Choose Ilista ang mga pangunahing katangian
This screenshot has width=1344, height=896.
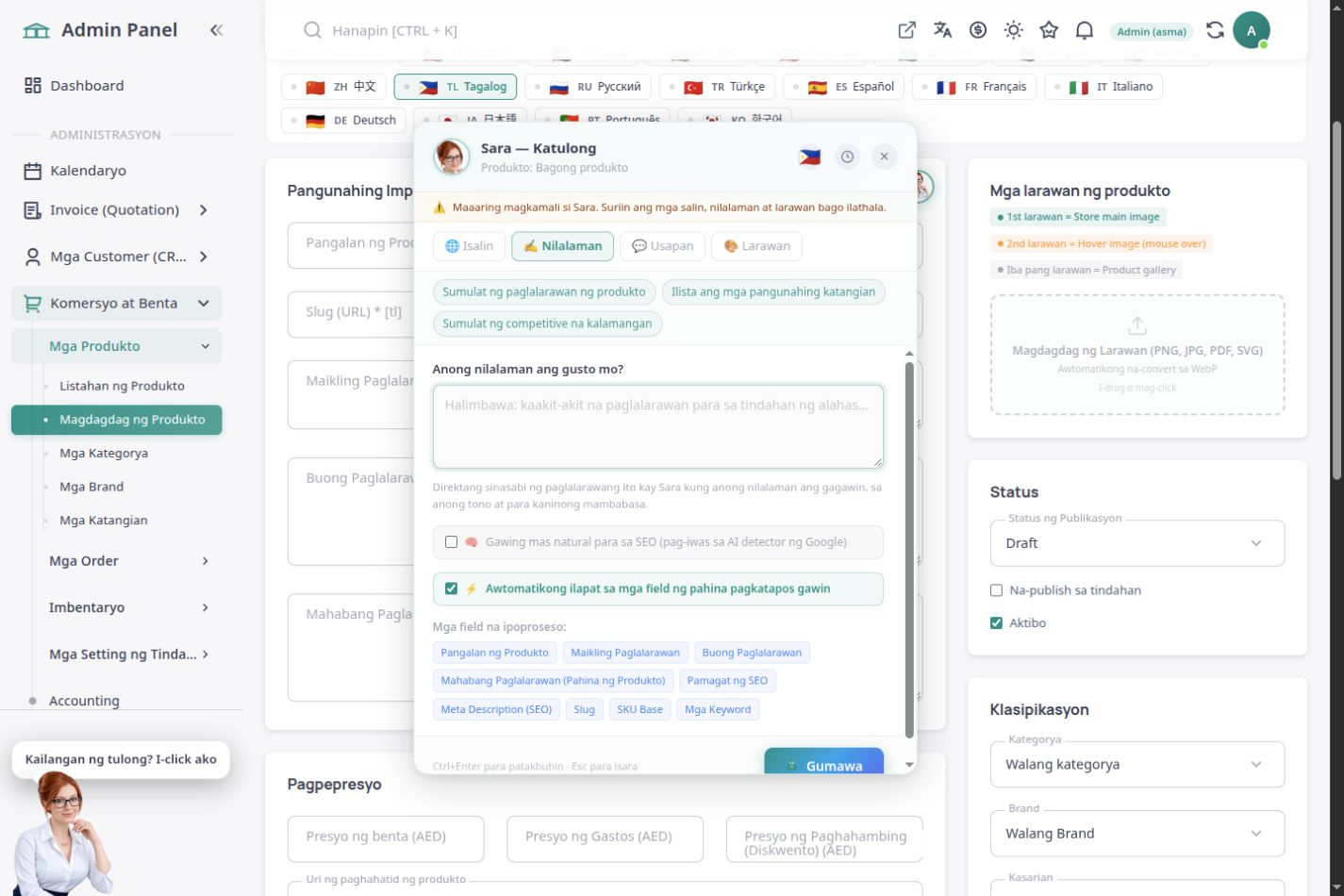(773, 291)
